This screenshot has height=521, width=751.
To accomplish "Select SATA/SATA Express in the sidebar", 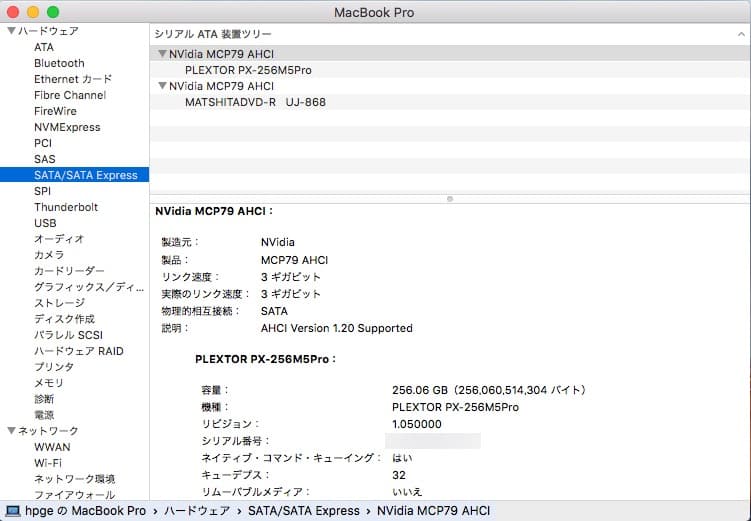I will point(74,175).
